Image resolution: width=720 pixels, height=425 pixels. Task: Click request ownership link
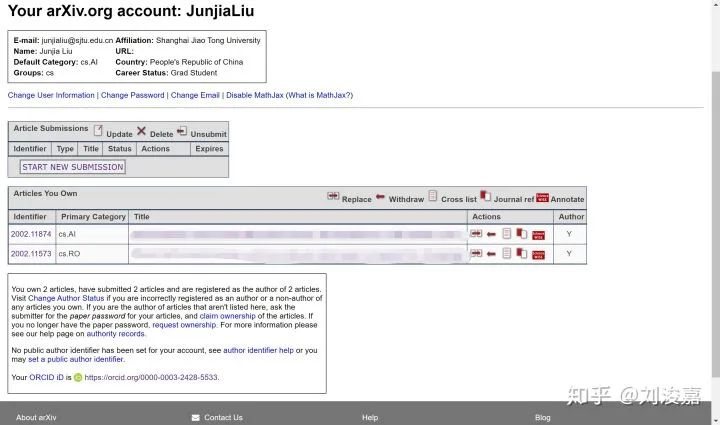click(184, 325)
